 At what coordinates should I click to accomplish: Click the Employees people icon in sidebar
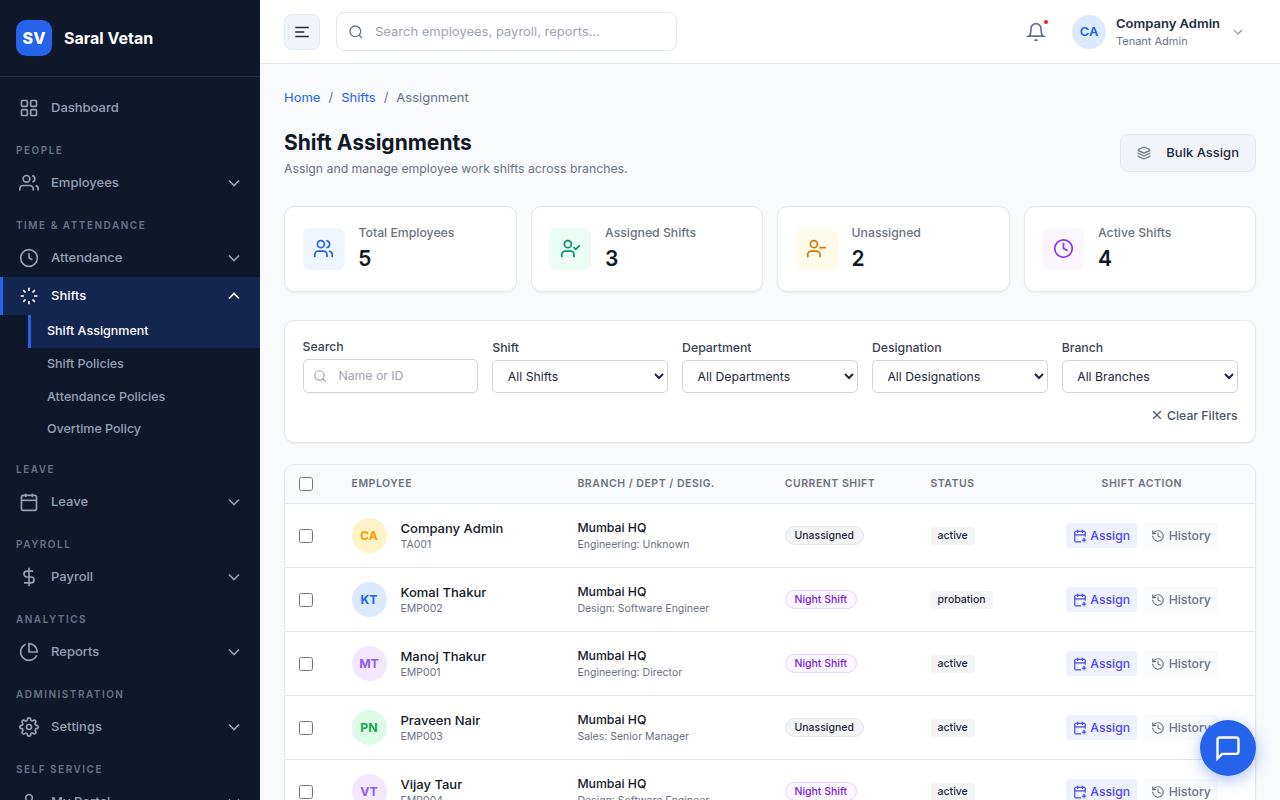(29, 183)
